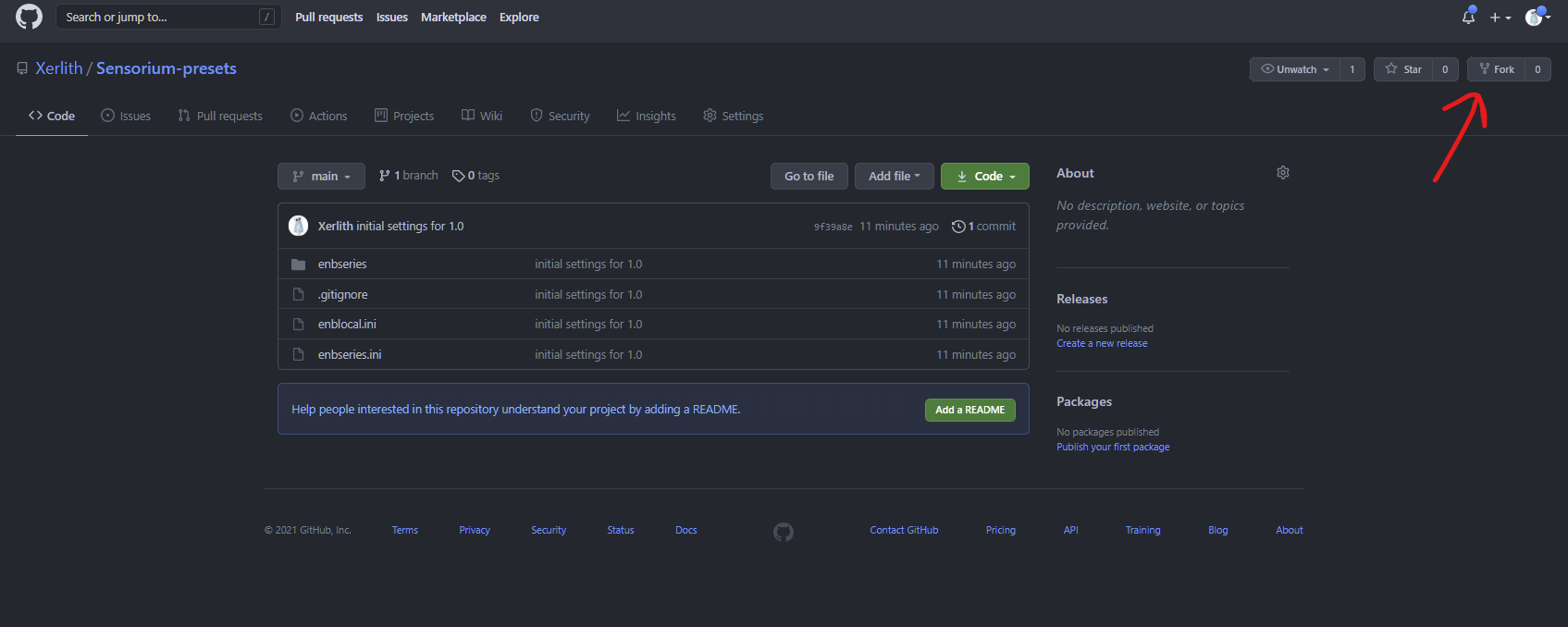1568x627 pixels.
Task: Switch to the Projects tab
Action: tap(404, 116)
